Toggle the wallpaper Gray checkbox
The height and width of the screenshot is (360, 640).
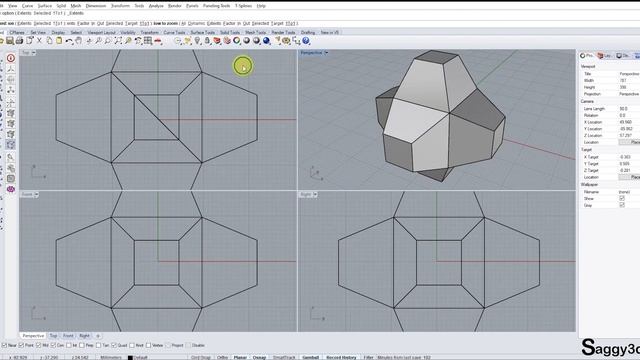point(622,205)
